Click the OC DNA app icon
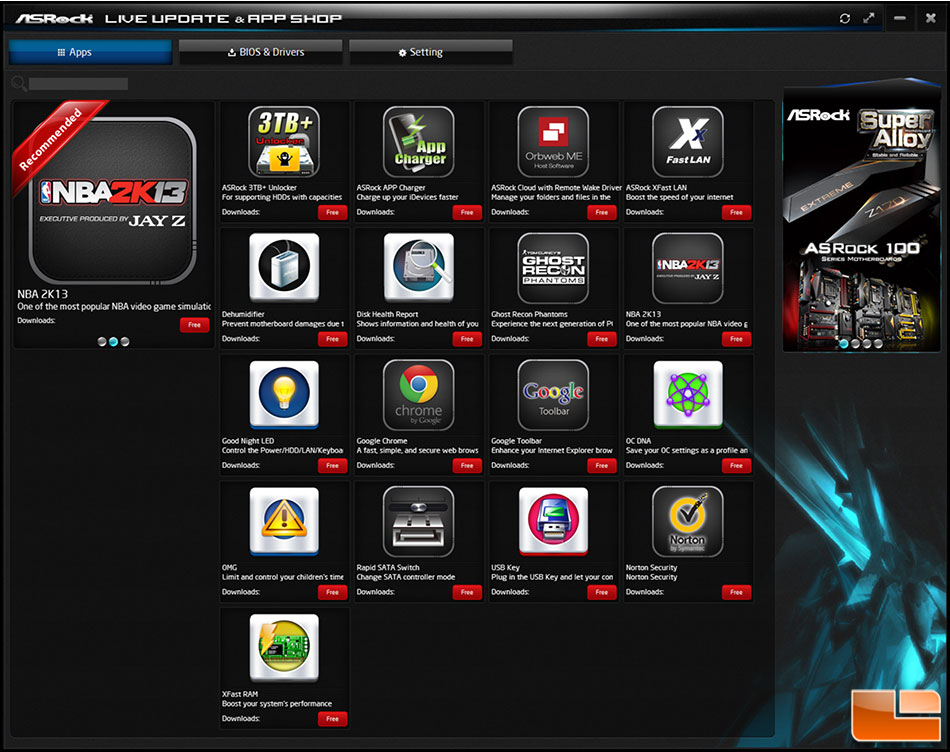 click(x=688, y=394)
